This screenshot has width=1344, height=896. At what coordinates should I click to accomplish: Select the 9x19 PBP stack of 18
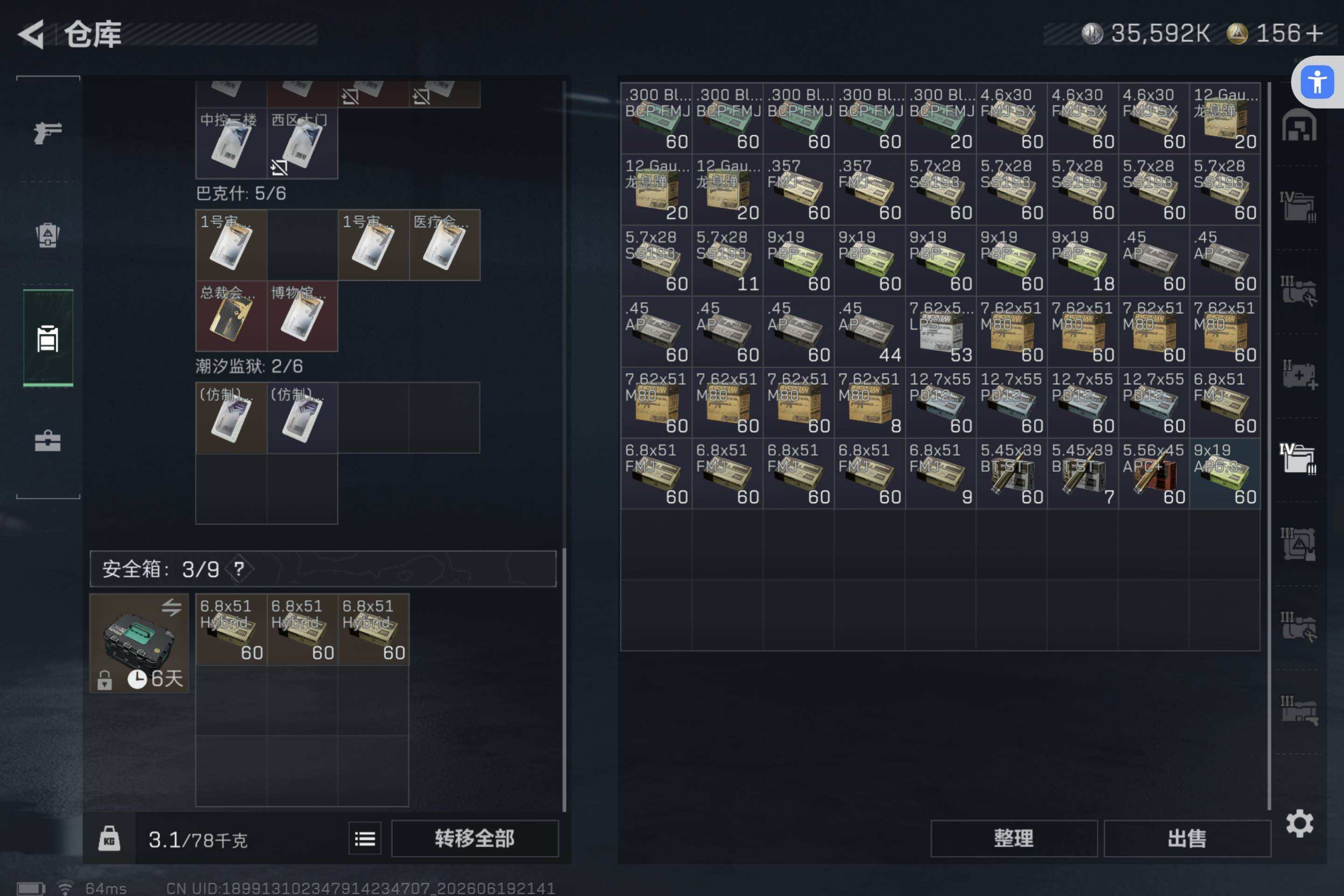click(1082, 260)
